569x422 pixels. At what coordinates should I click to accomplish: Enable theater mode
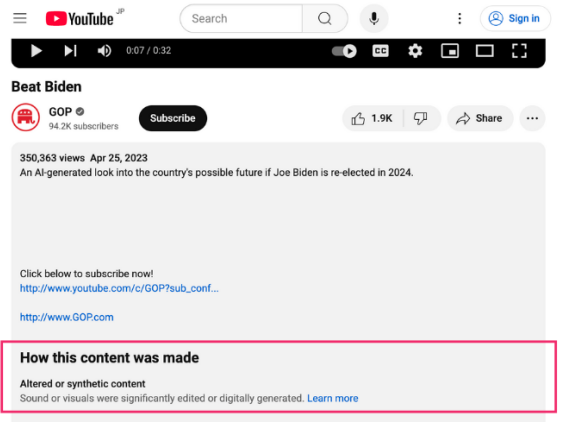pyautogui.click(x=484, y=51)
